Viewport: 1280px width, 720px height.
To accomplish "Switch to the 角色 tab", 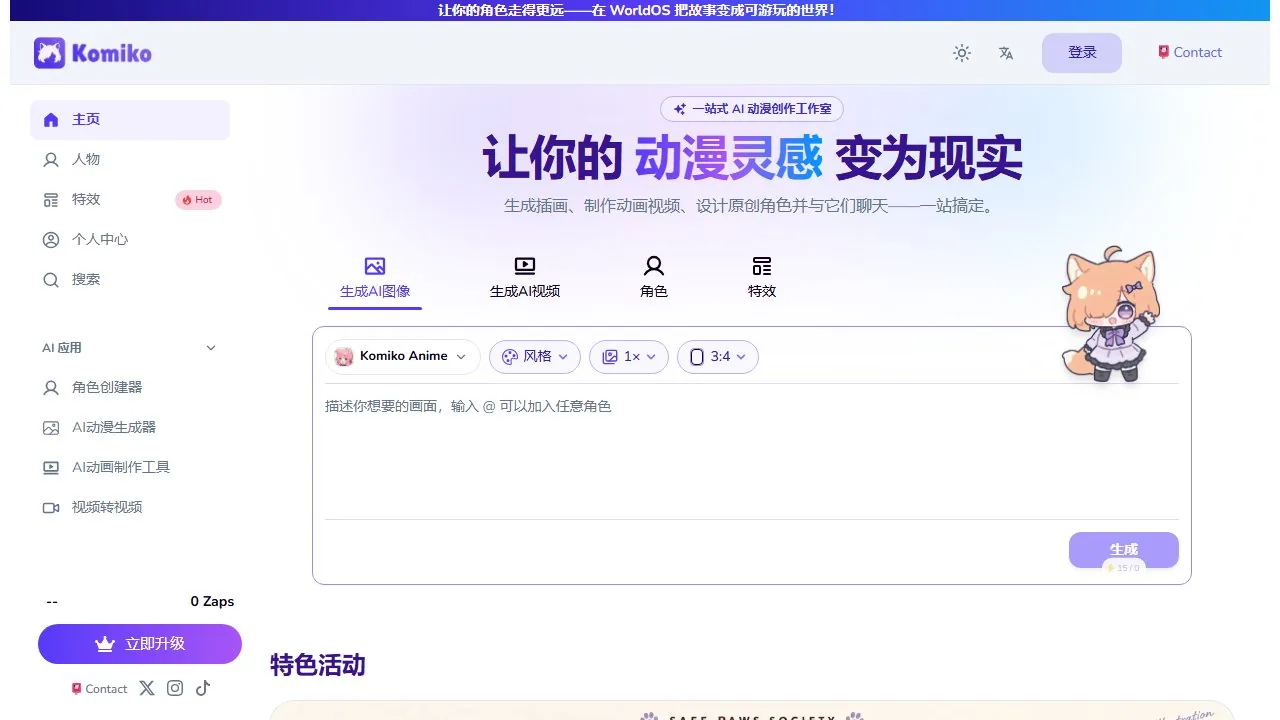I will pos(654,278).
